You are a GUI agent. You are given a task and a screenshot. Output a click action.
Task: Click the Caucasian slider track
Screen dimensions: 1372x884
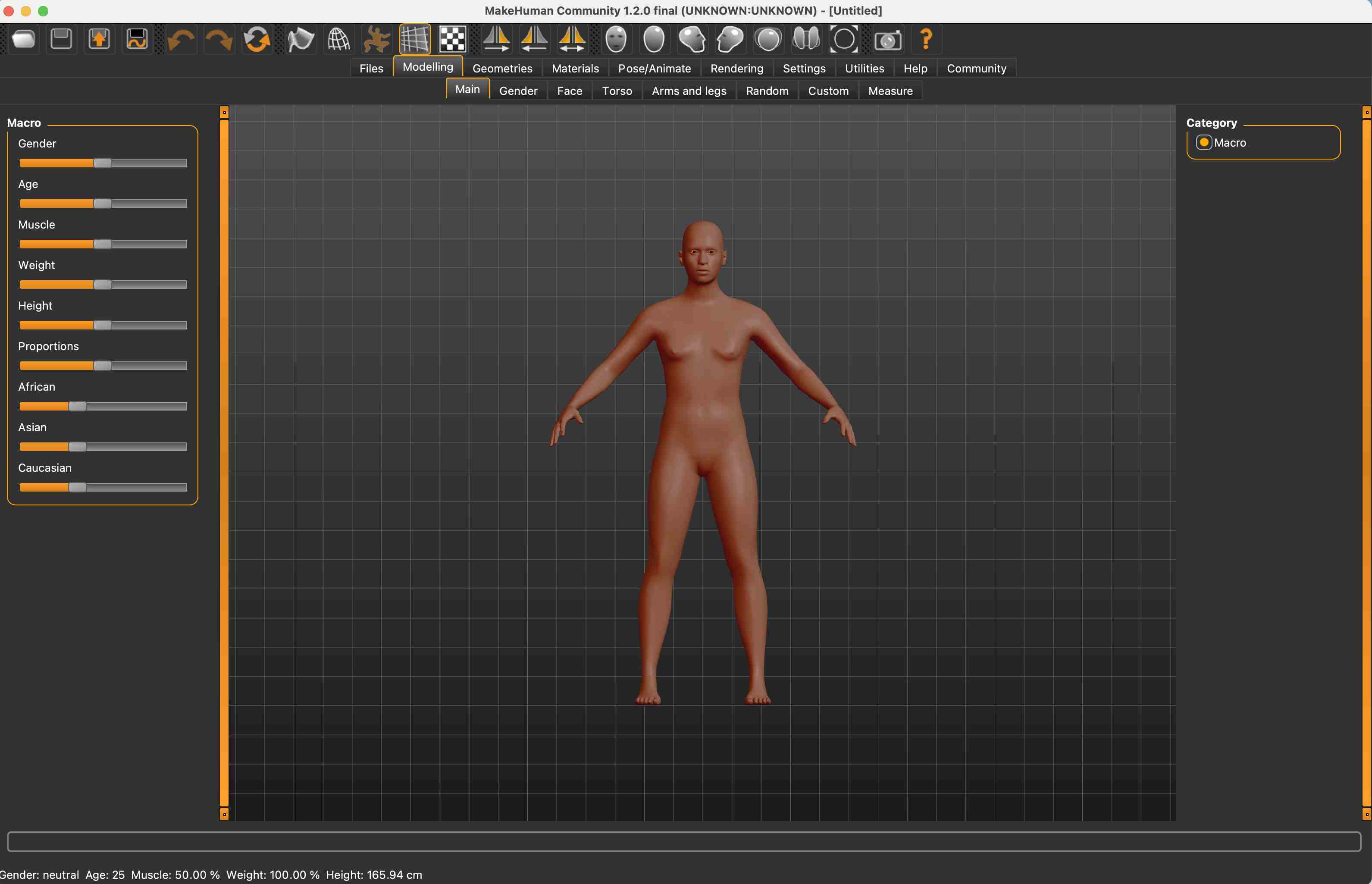103,487
